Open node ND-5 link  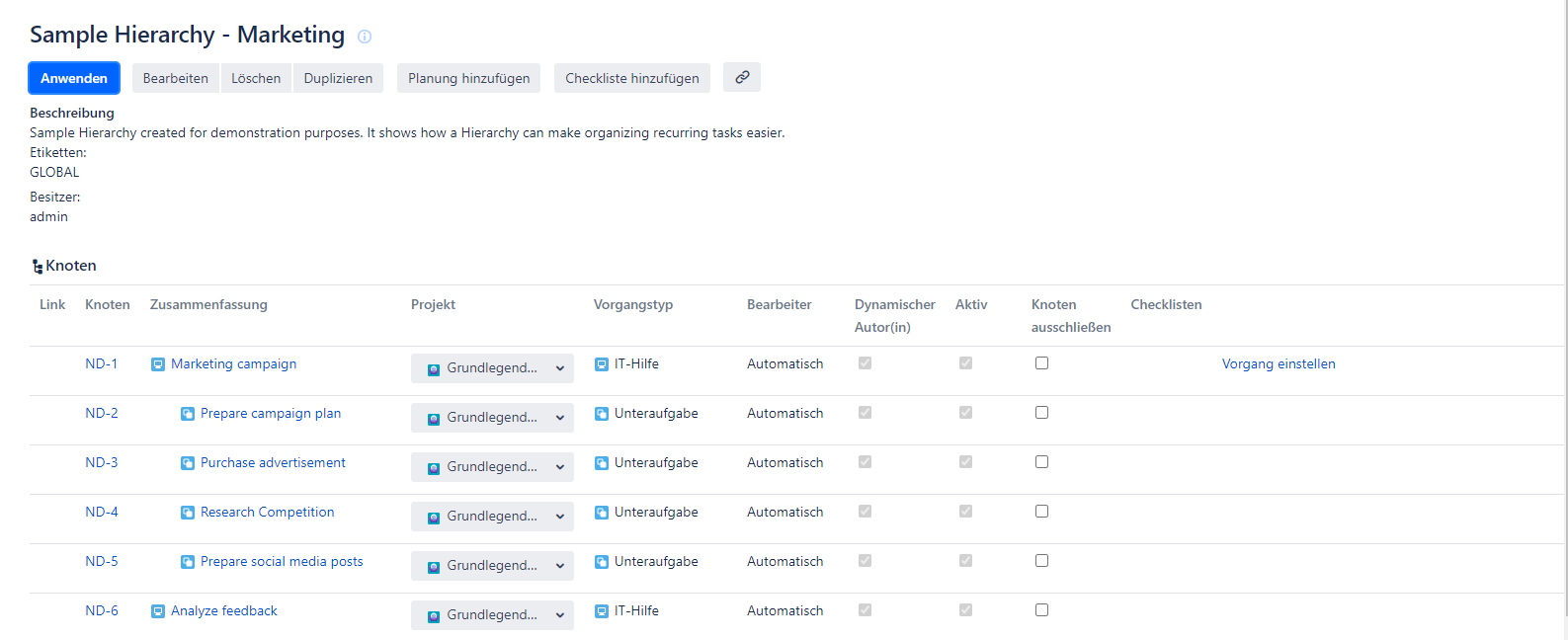pyautogui.click(x=102, y=562)
